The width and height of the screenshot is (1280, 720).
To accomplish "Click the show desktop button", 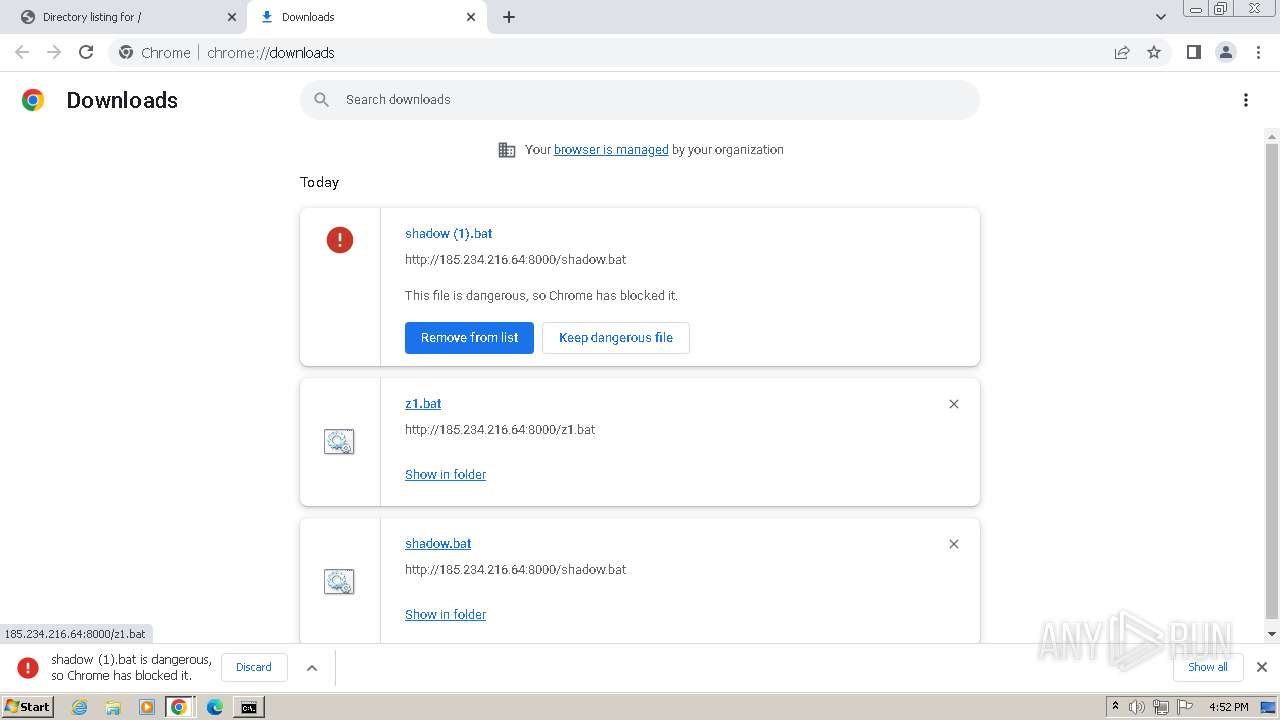I will (1270, 707).
